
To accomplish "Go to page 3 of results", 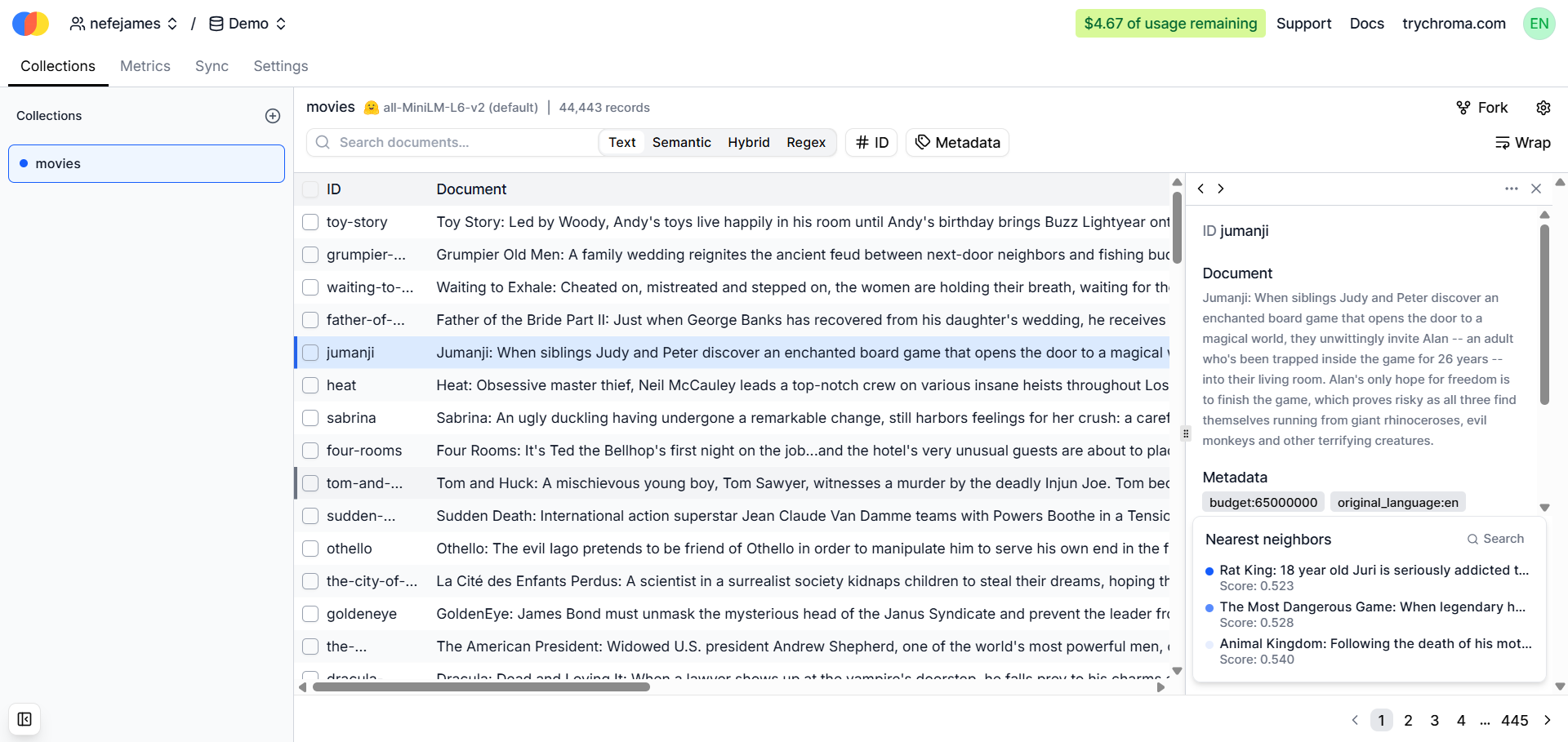I will tap(1434, 720).
